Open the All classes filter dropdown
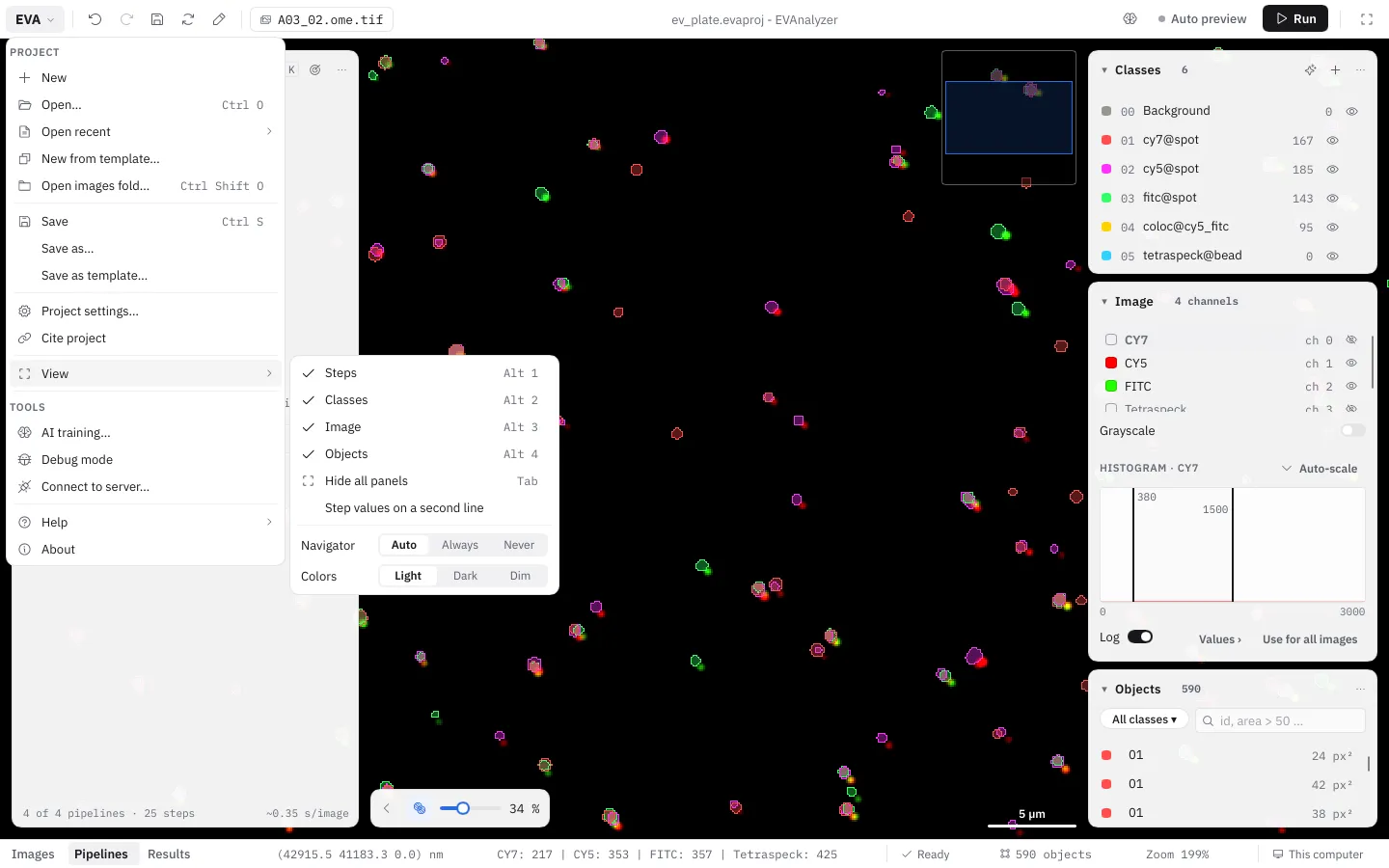1389x868 pixels. 1144,720
